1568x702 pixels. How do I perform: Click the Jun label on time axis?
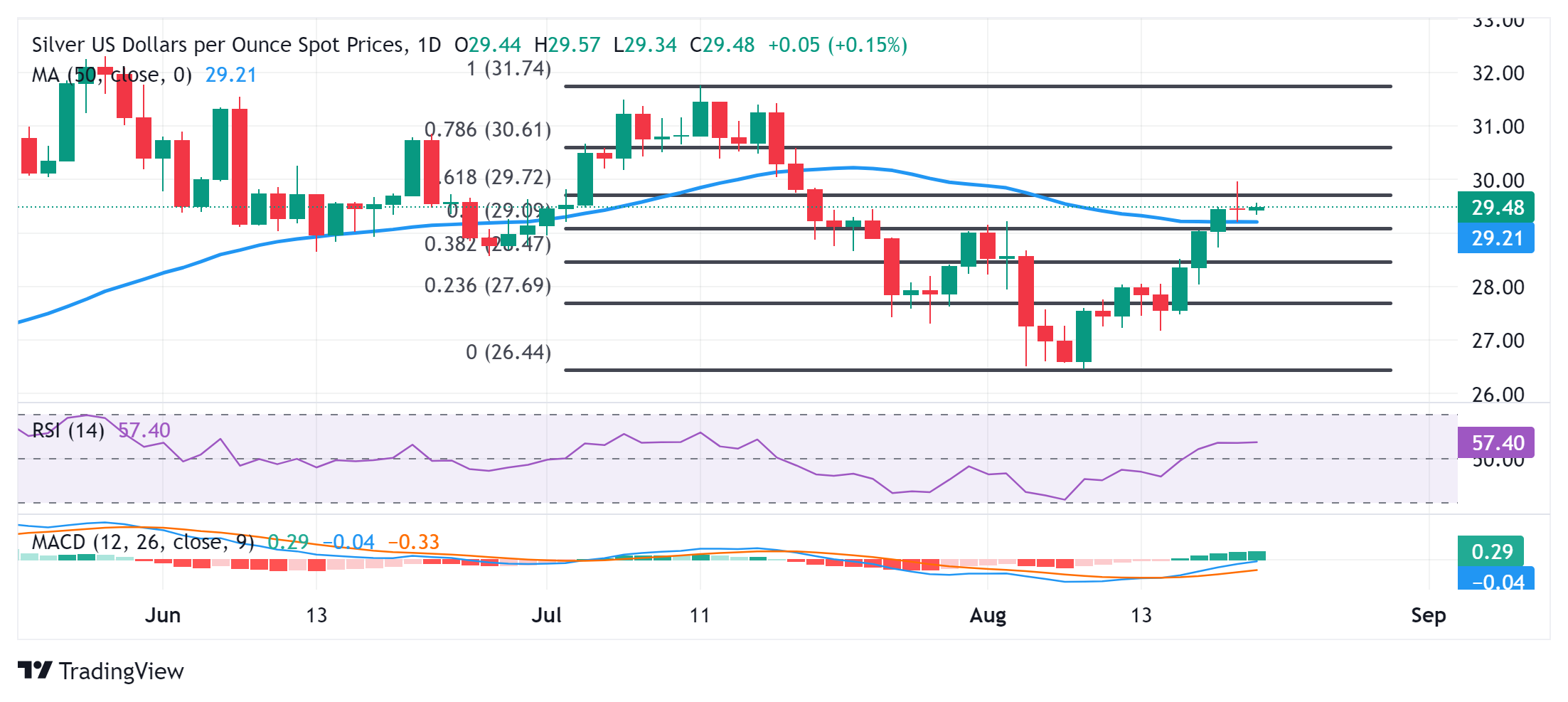tap(163, 615)
